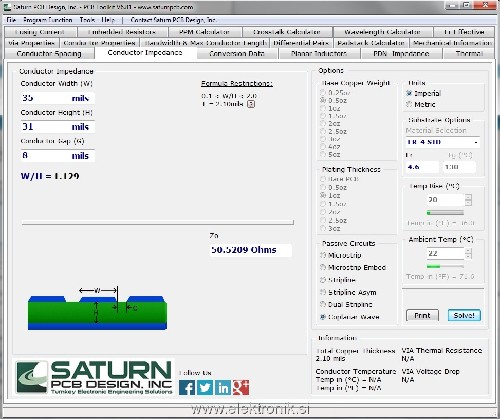
Task: Select Microstrip passive circuit
Action: 341,255
